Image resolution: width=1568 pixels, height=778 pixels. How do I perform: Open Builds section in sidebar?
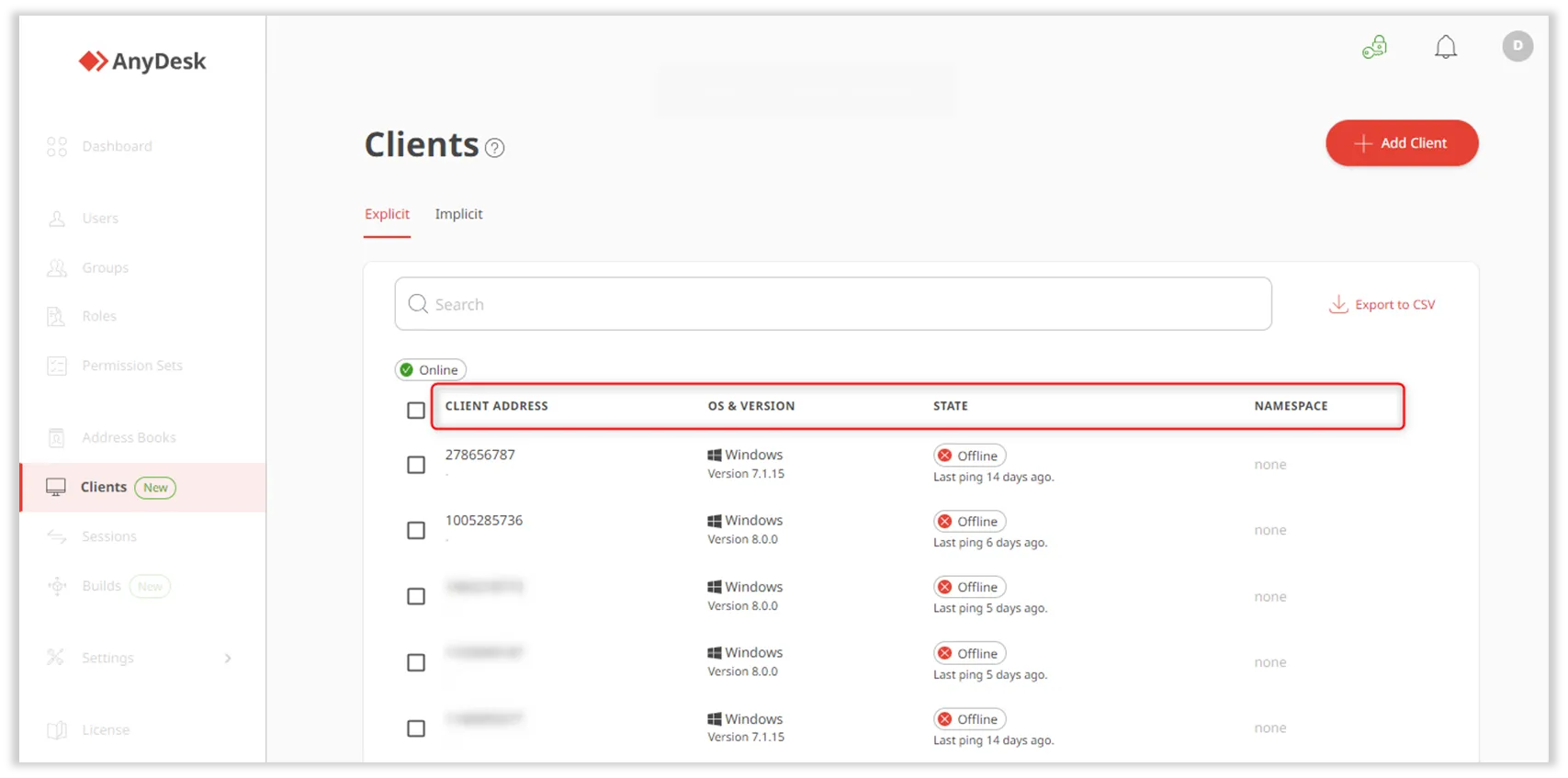pyautogui.click(x=101, y=586)
